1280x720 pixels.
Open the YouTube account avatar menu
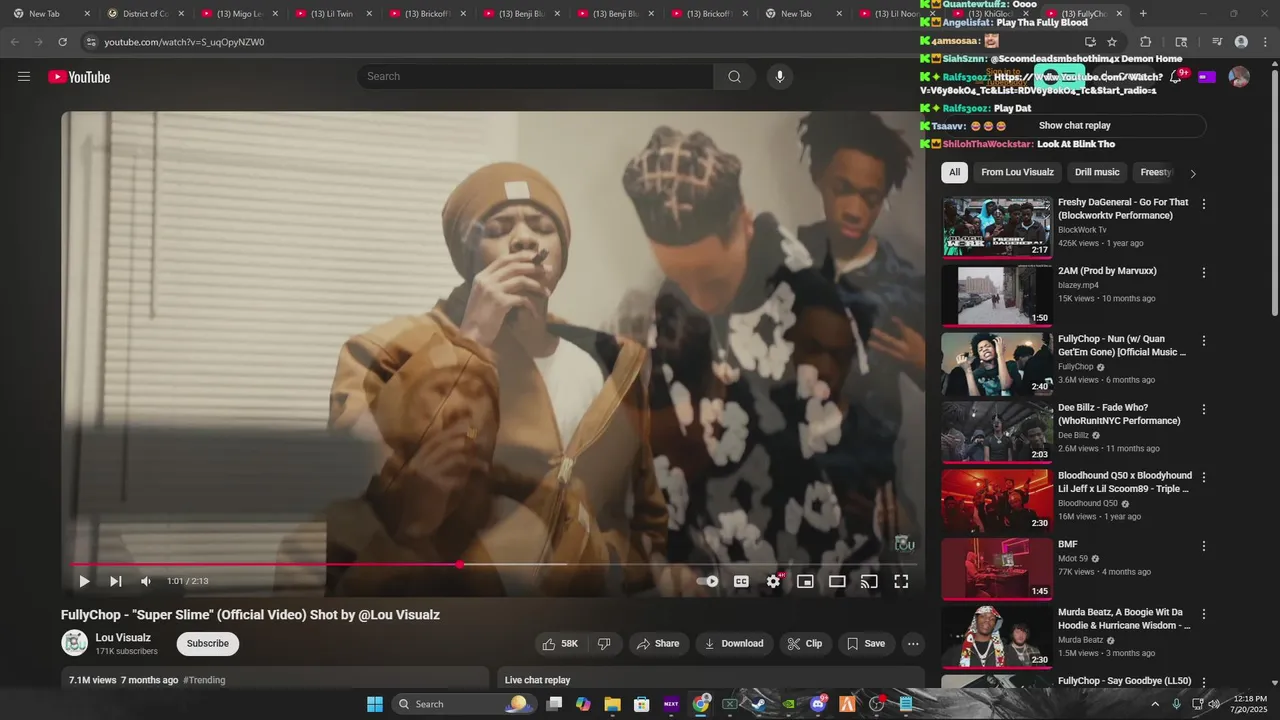[x=1239, y=77]
